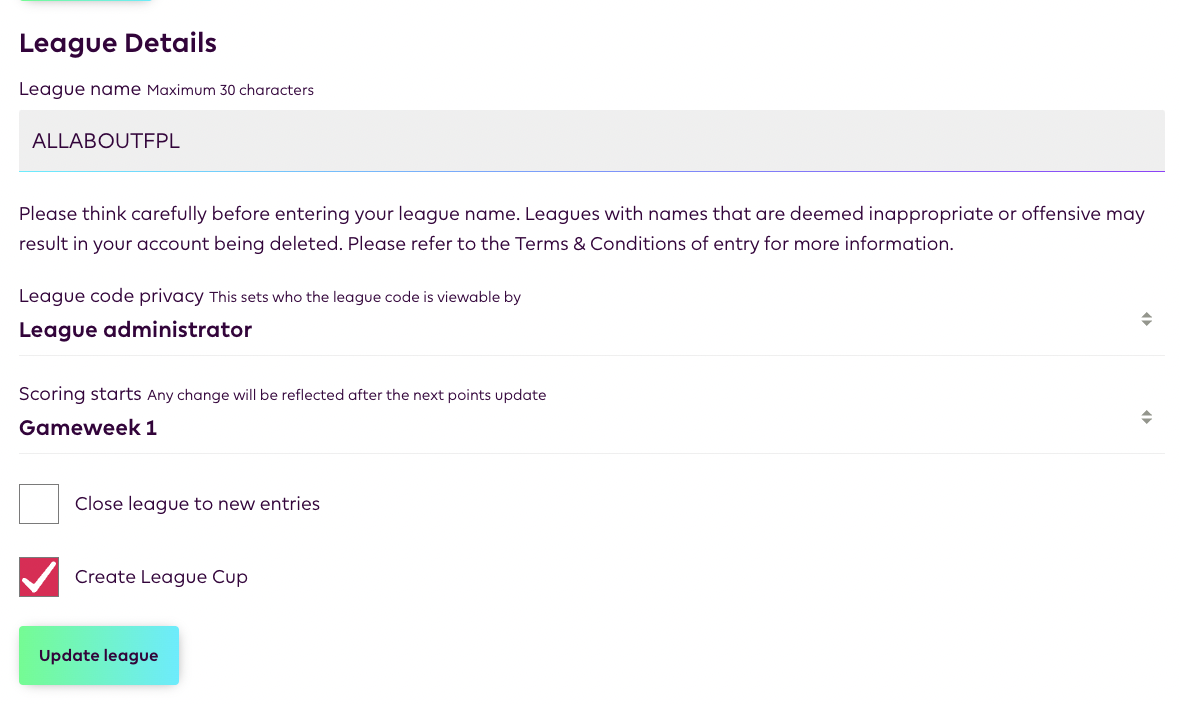
Task: Open the Scoring starts Gameweek dropdown
Action: point(580,428)
